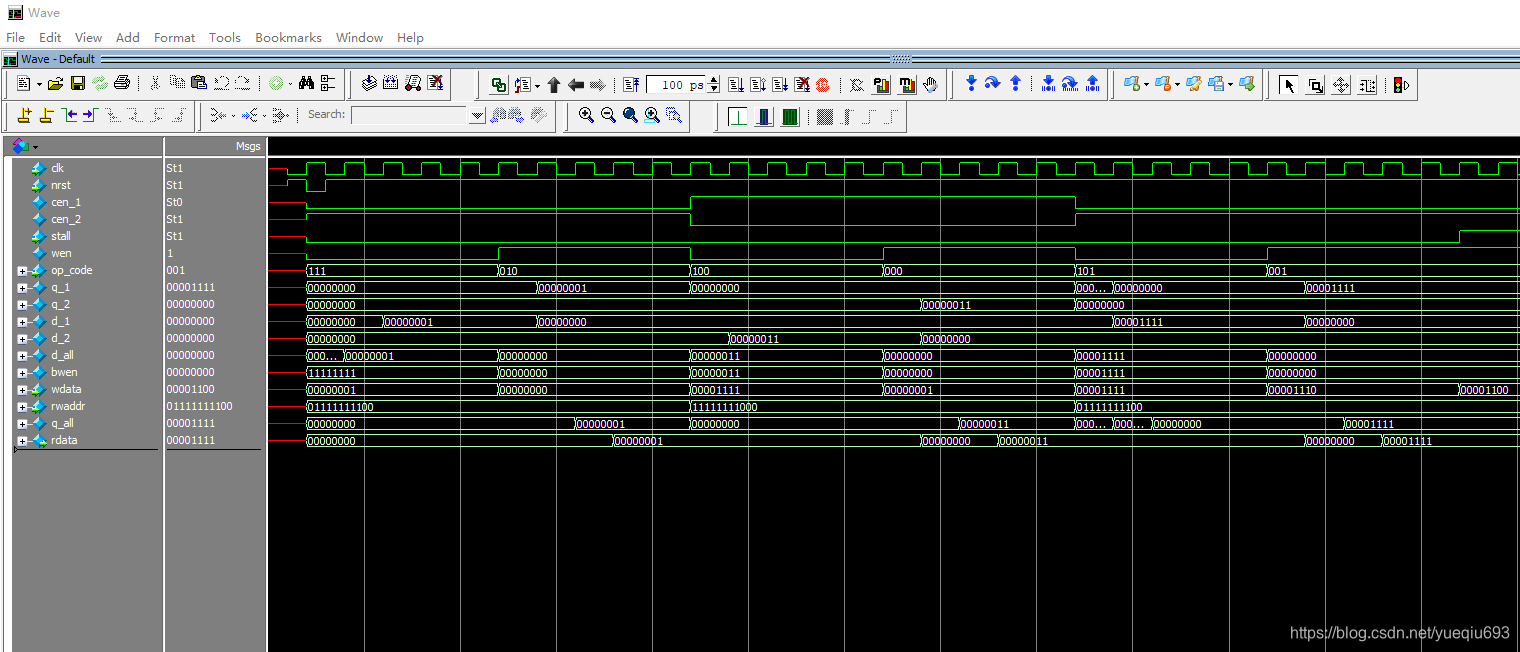Click the Zoom Full magnifier icon
Screen dimensions: 1520x652
pos(630,115)
